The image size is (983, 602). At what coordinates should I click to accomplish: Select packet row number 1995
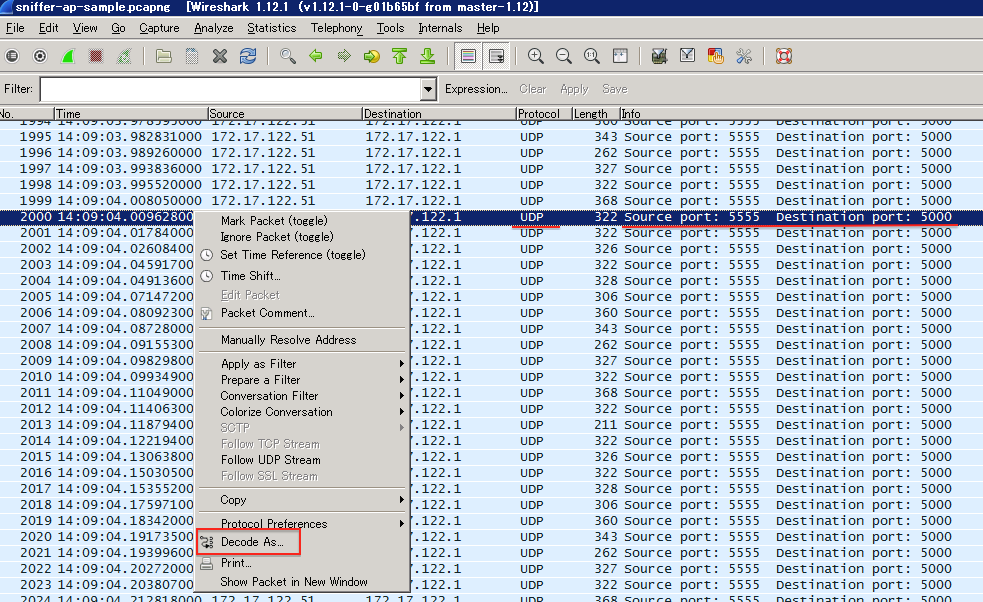click(492, 137)
